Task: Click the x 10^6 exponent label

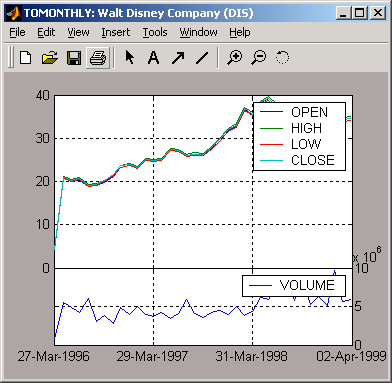Action: pyautogui.click(x=367, y=256)
